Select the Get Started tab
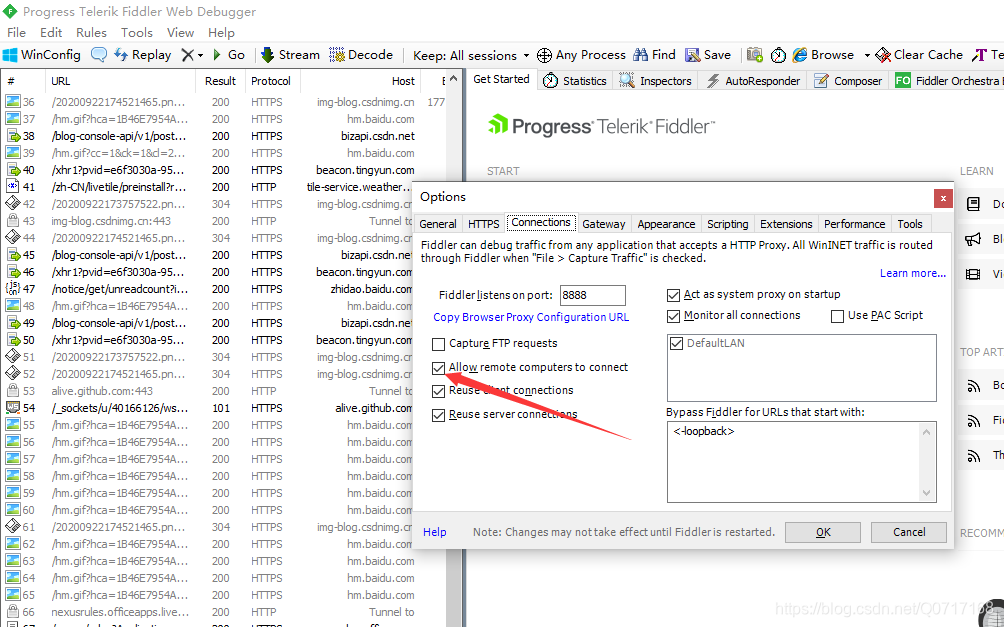 tap(501, 79)
